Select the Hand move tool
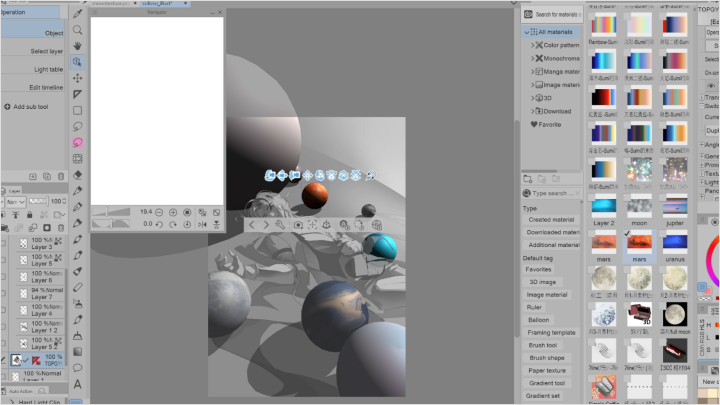The width and height of the screenshot is (720, 405). click(77, 46)
